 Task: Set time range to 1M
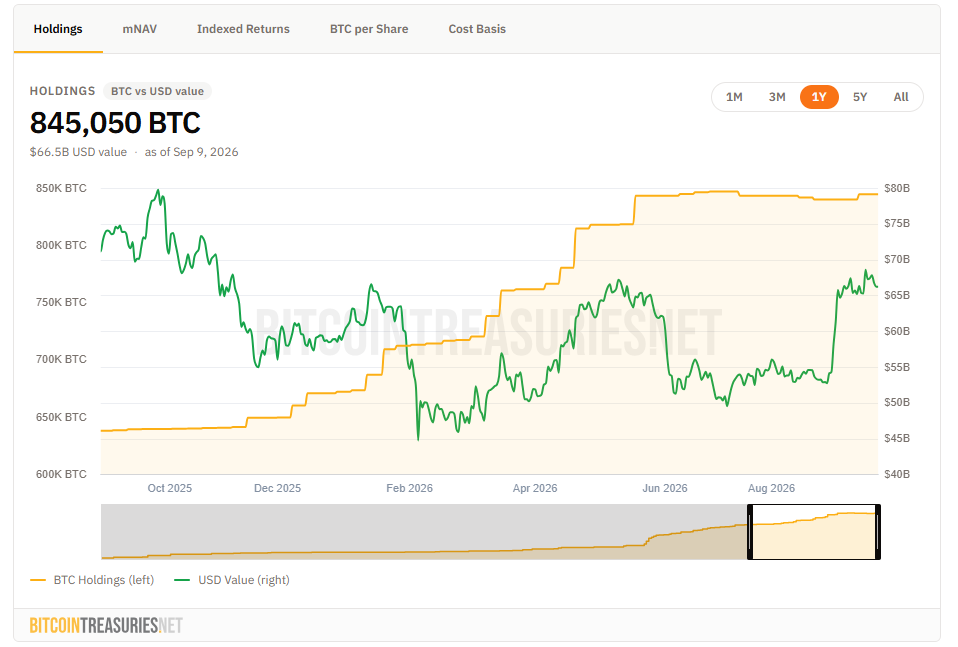coord(734,97)
